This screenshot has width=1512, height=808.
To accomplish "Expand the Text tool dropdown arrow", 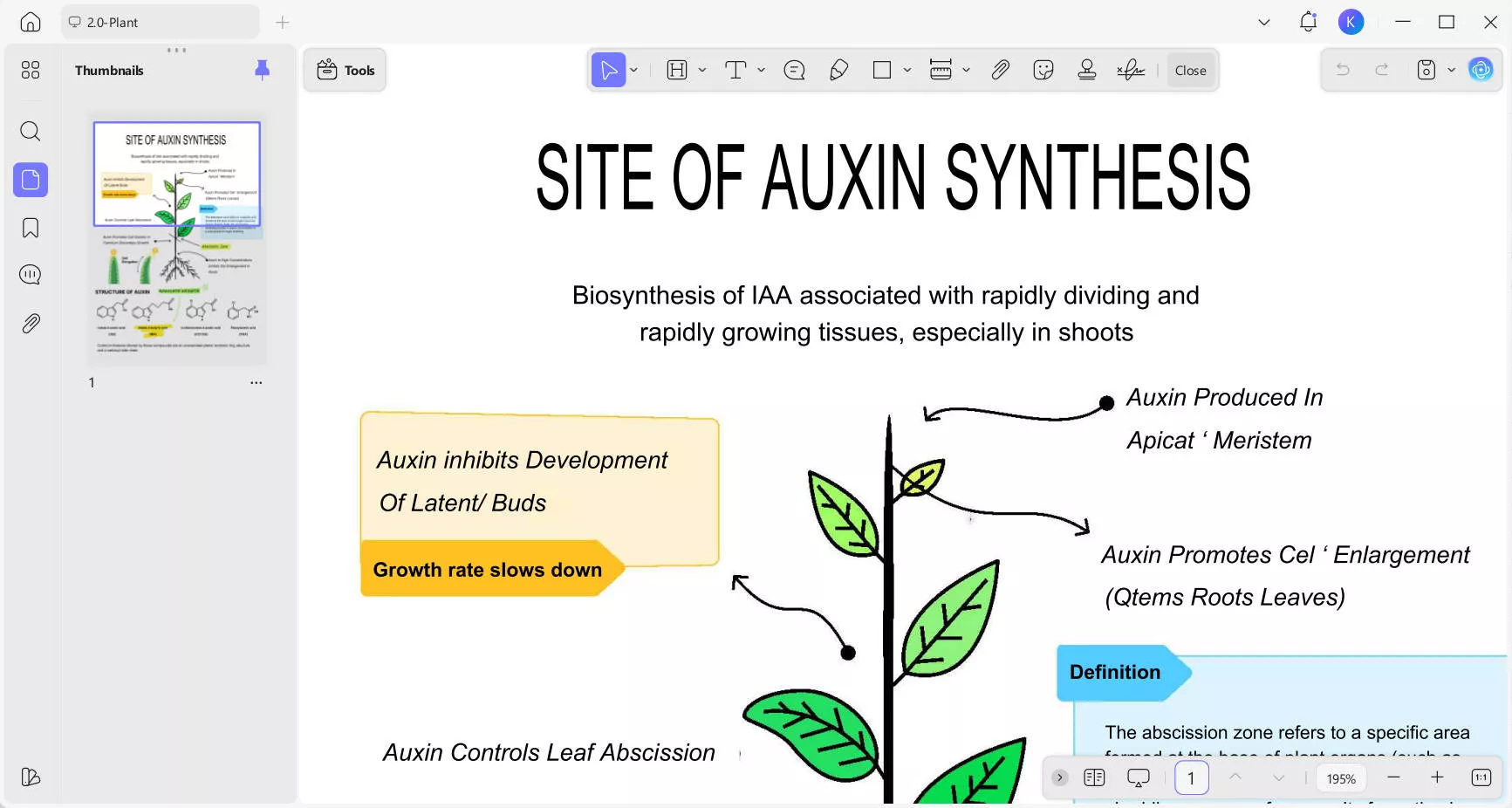I will pos(762,70).
